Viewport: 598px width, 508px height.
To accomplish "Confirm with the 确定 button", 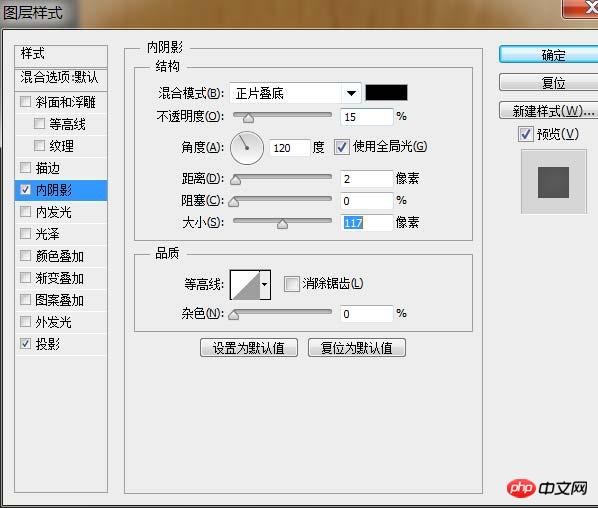I will (548, 55).
